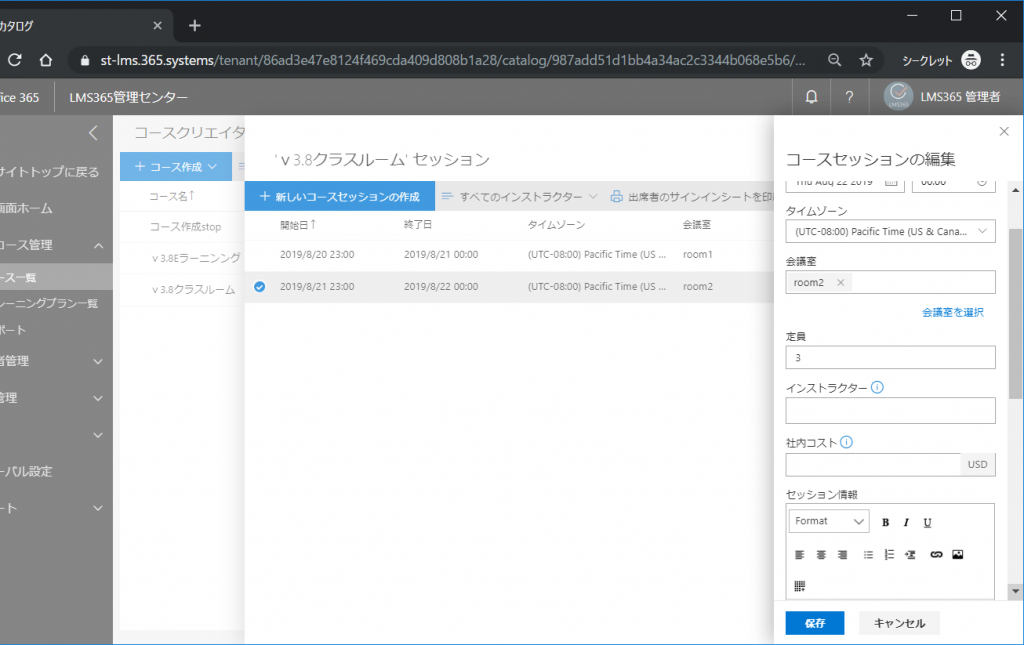The width and height of the screenshot is (1024, 645).
Task: Insert a table using the grid icon
Action: 800,585
